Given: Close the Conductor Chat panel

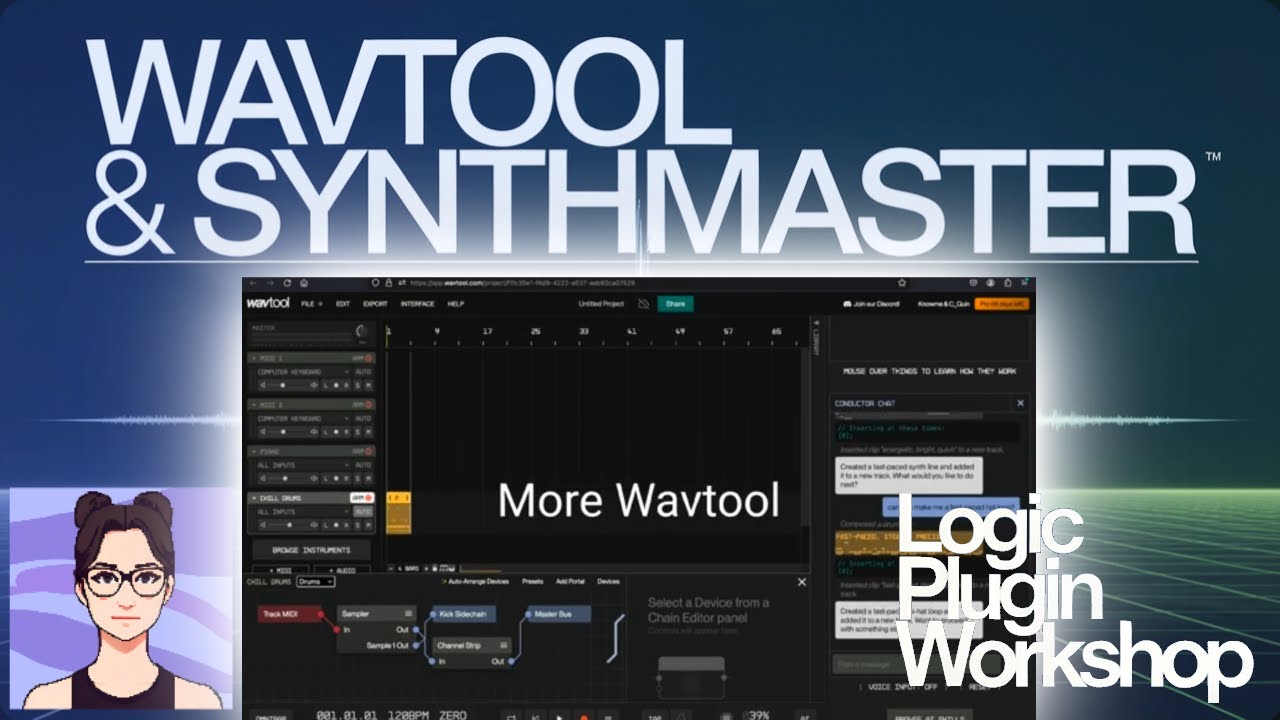Looking at the screenshot, I should pos(1020,403).
